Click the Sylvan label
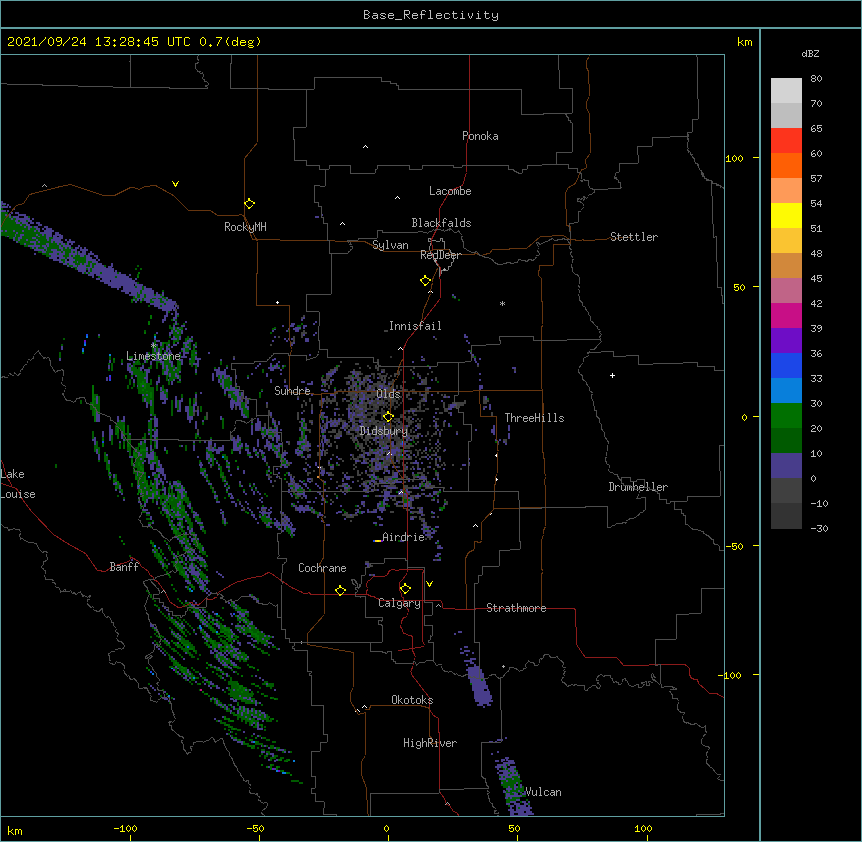Viewport: 862px width, 842px height. pos(390,245)
